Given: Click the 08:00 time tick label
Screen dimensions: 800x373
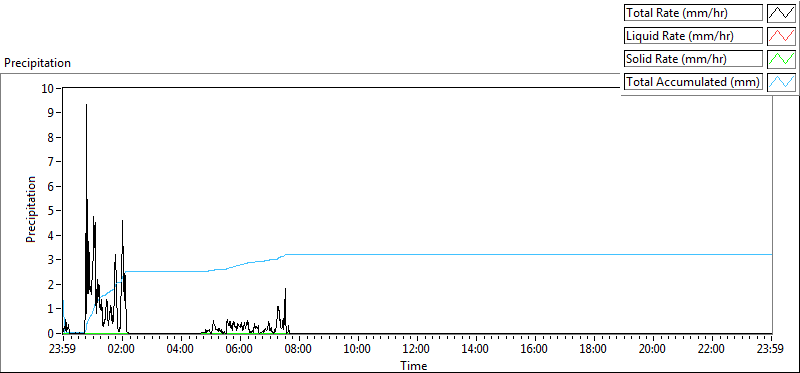Looking at the screenshot, I should point(299,350).
